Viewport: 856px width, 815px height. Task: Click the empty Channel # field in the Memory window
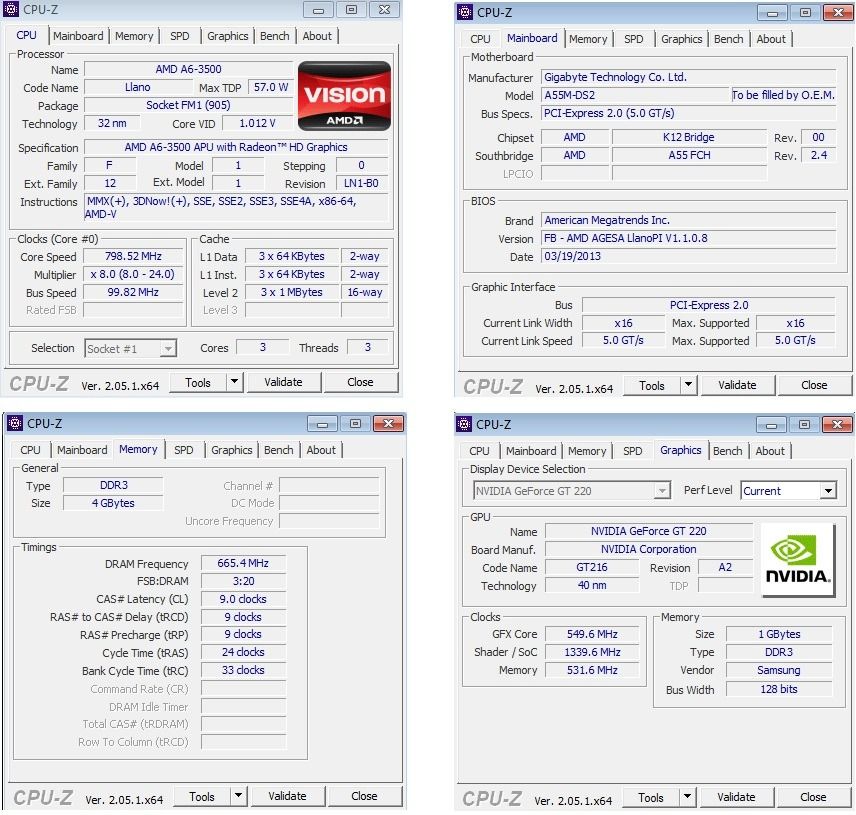[329, 485]
